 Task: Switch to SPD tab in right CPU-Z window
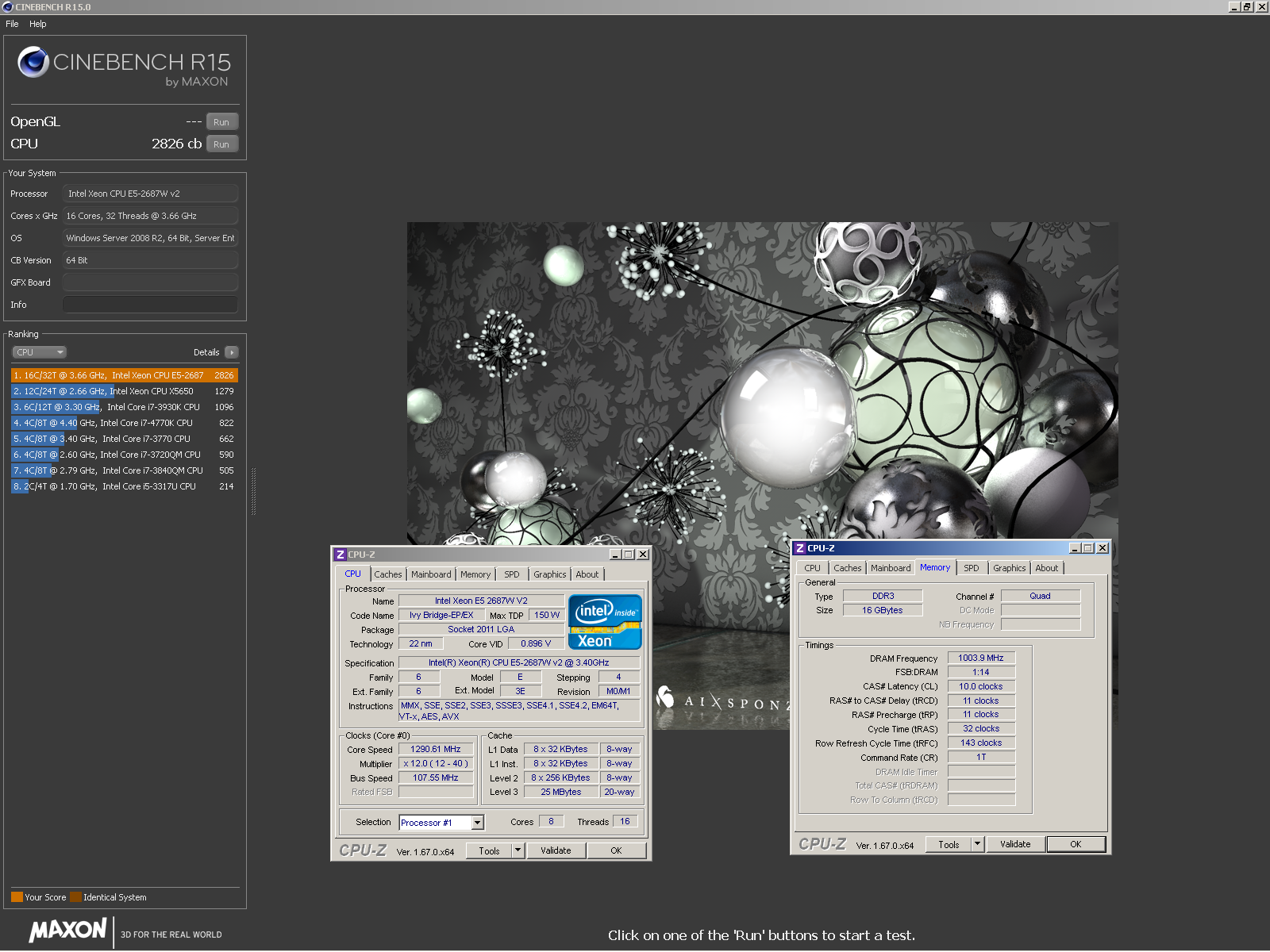click(971, 568)
